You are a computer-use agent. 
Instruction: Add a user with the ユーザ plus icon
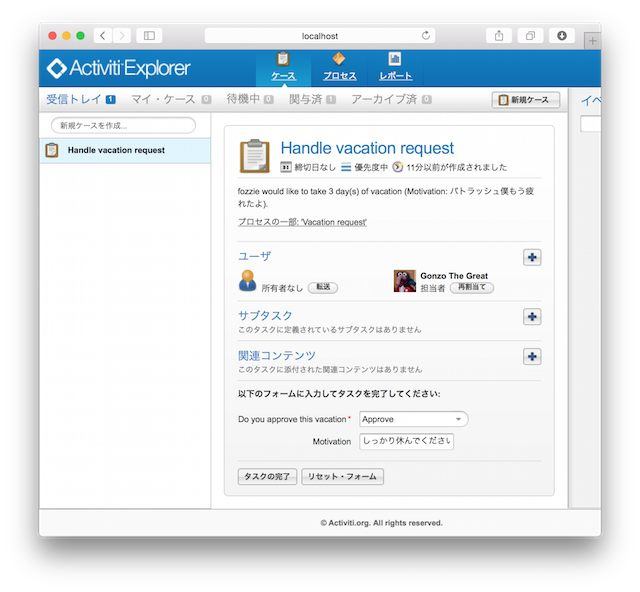point(532,258)
